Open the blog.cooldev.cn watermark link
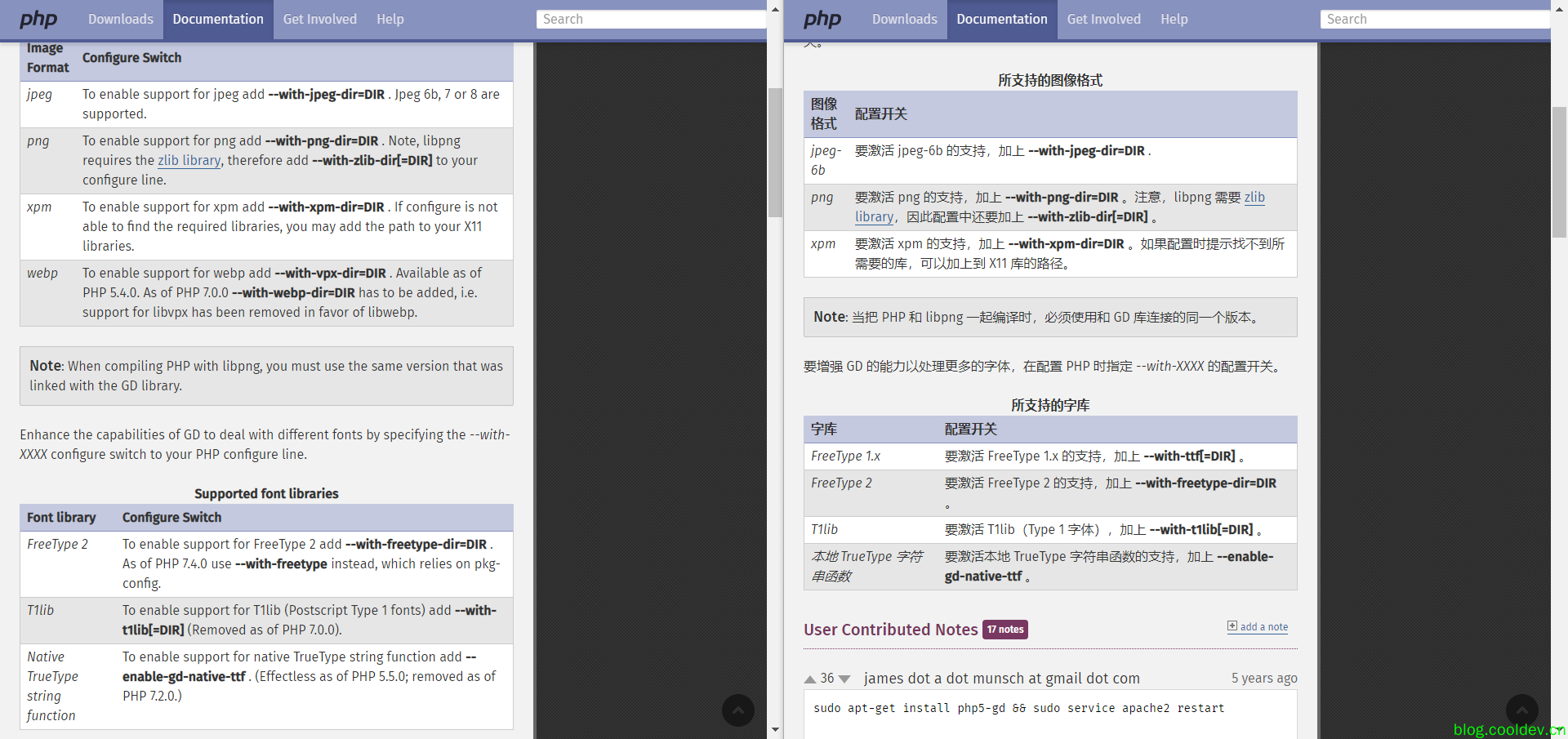 click(x=1509, y=729)
